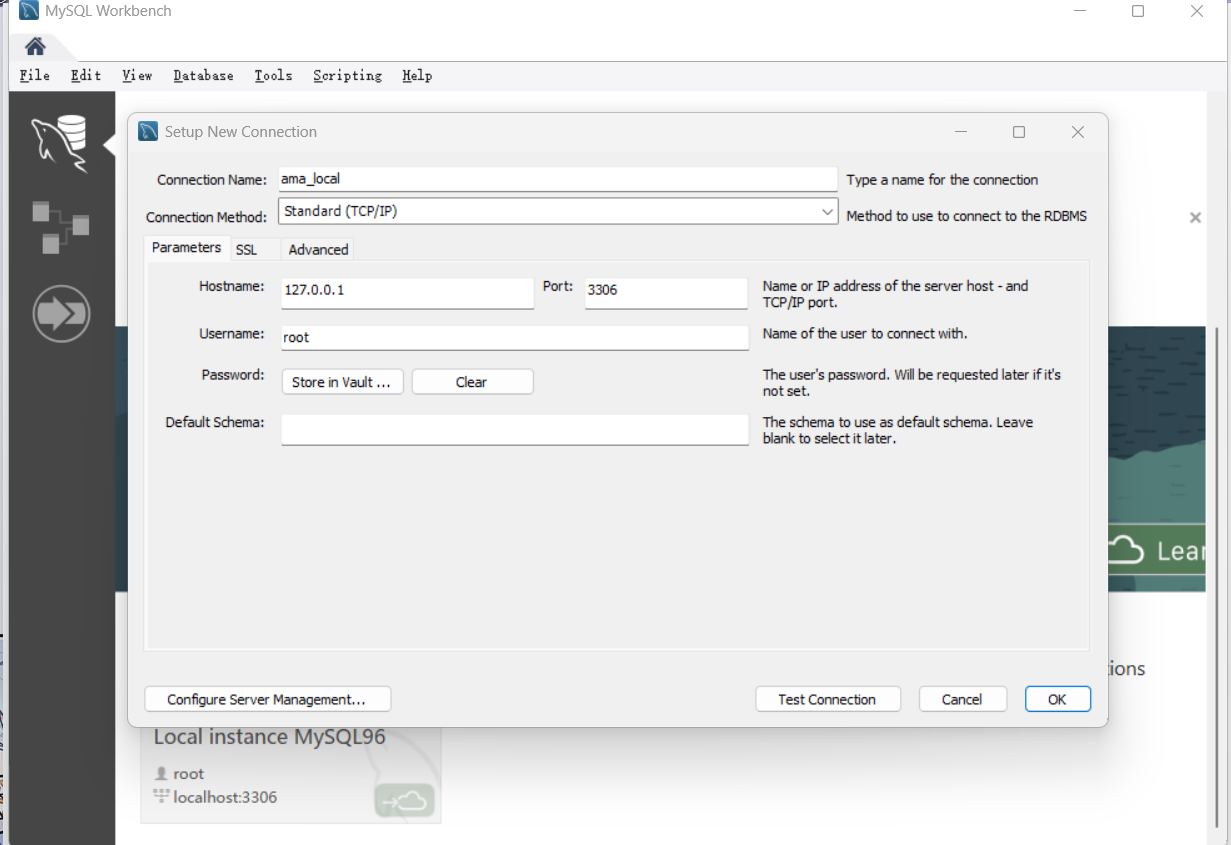Cancel the new connection dialog
The height and width of the screenshot is (845, 1231).
962,699
